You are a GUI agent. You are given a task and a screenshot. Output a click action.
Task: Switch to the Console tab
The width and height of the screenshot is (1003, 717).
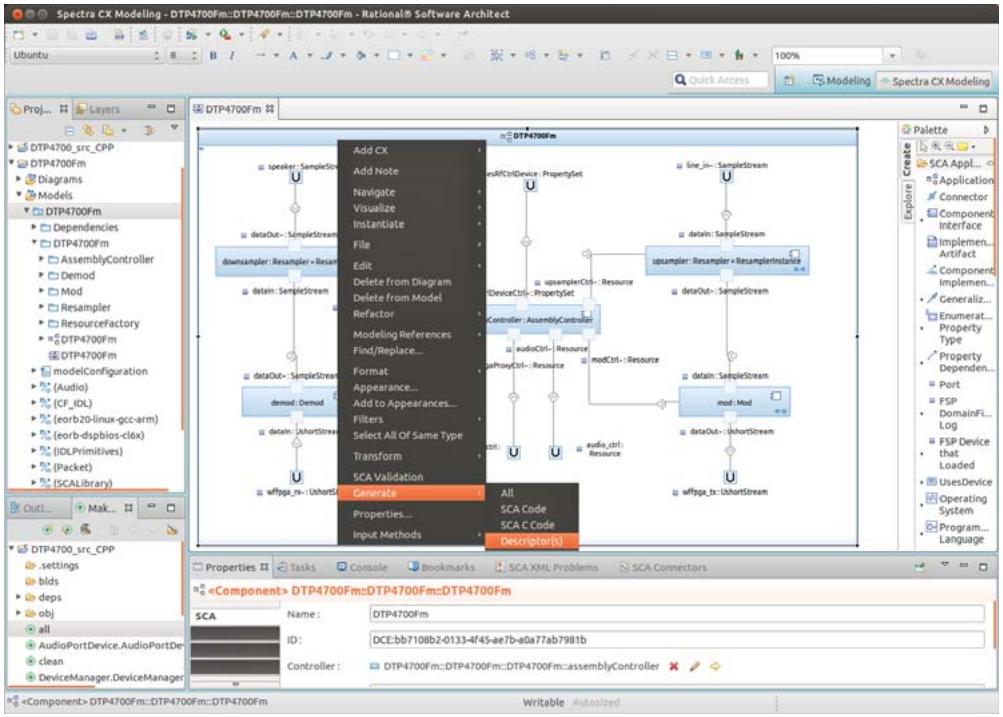point(362,567)
